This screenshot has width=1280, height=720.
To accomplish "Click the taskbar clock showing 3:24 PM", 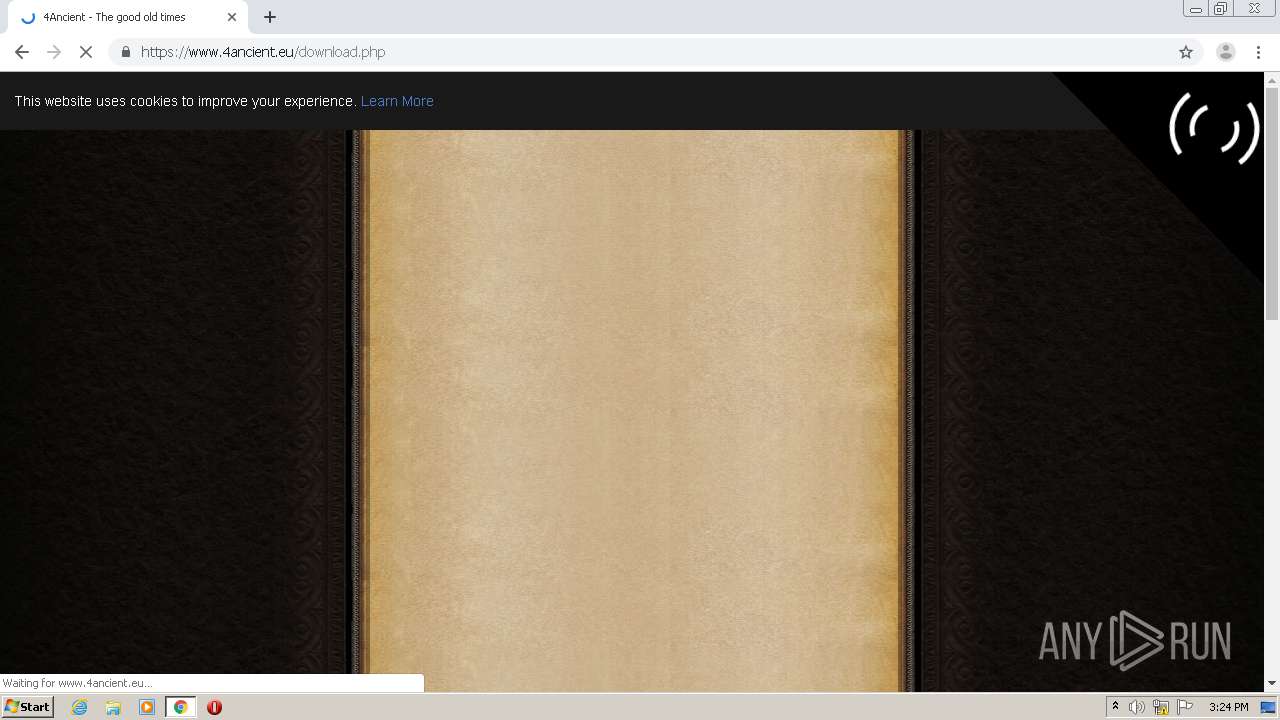I will [1228, 707].
